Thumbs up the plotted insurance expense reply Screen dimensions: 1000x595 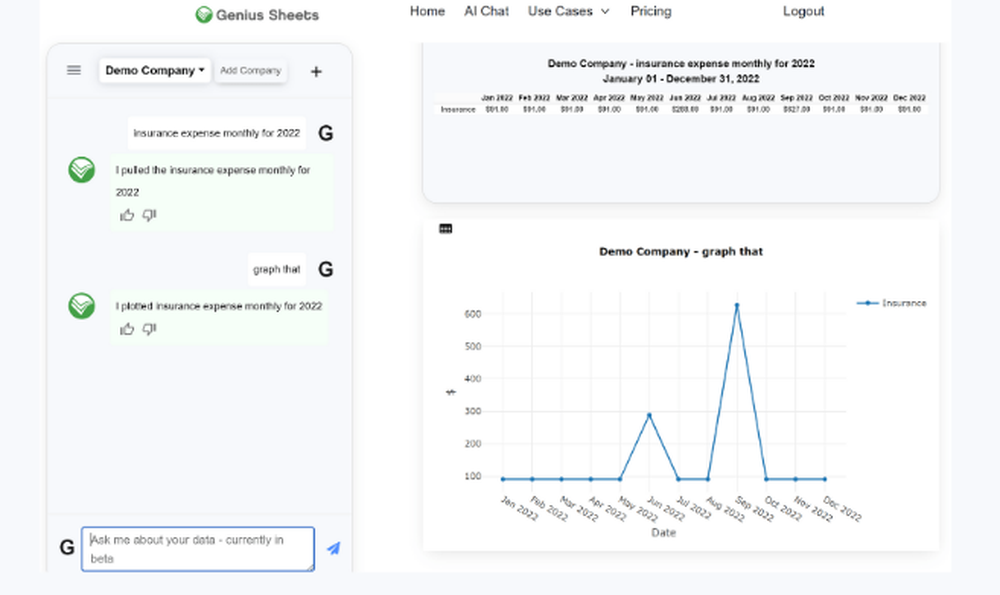127,329
